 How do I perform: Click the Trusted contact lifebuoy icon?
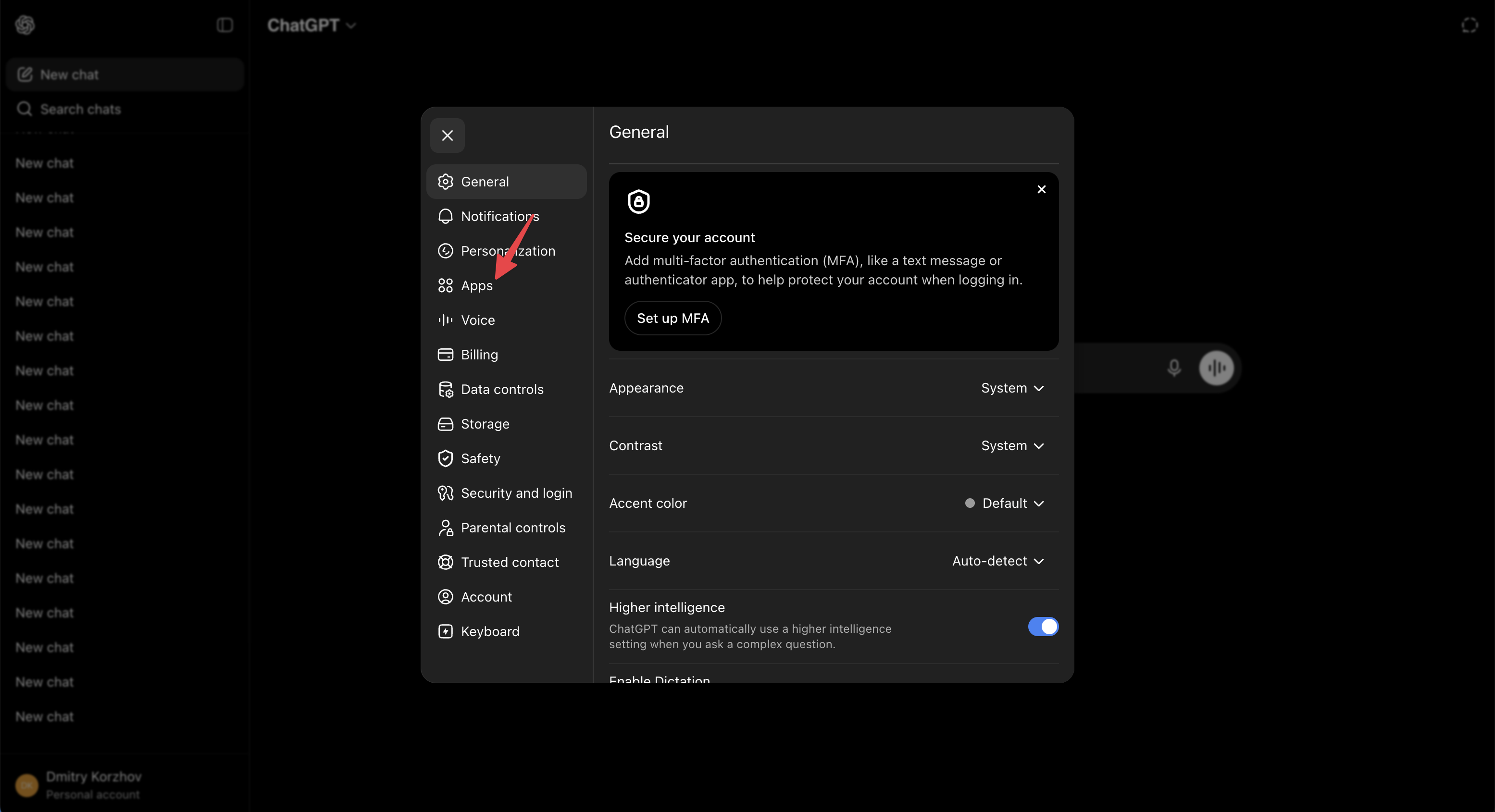tap(445, 562)
